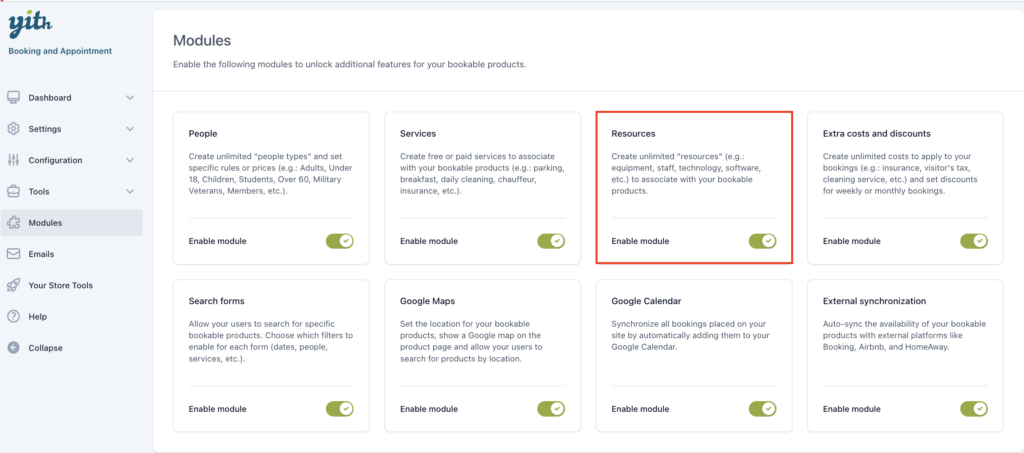Expand the Tools submenu chevron

pos(130,192)
